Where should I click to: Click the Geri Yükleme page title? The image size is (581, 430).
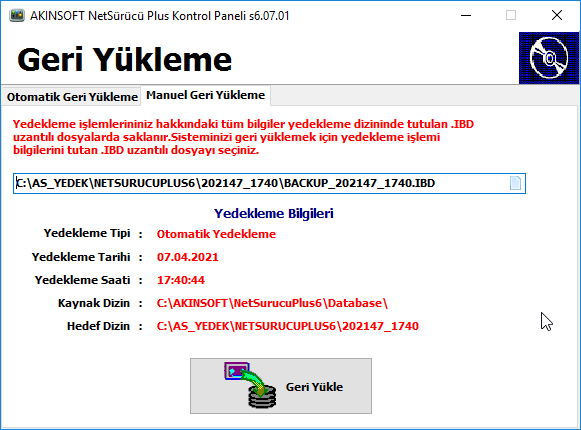(x=124, y=59)
